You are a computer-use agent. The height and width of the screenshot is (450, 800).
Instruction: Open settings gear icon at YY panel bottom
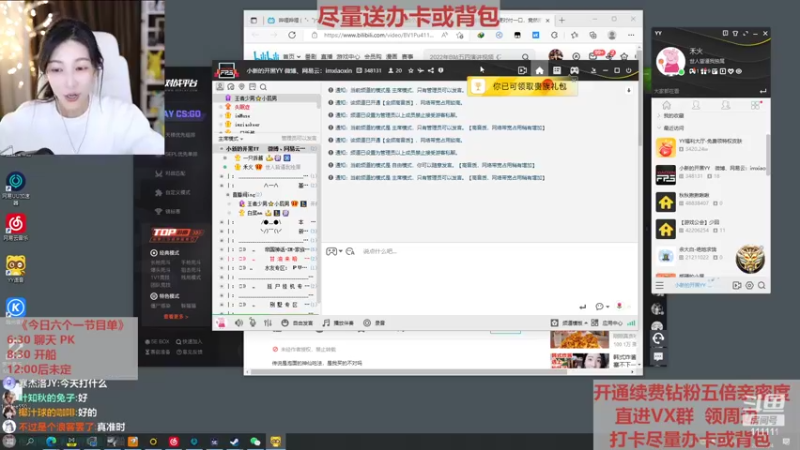[x=749, y=286]
